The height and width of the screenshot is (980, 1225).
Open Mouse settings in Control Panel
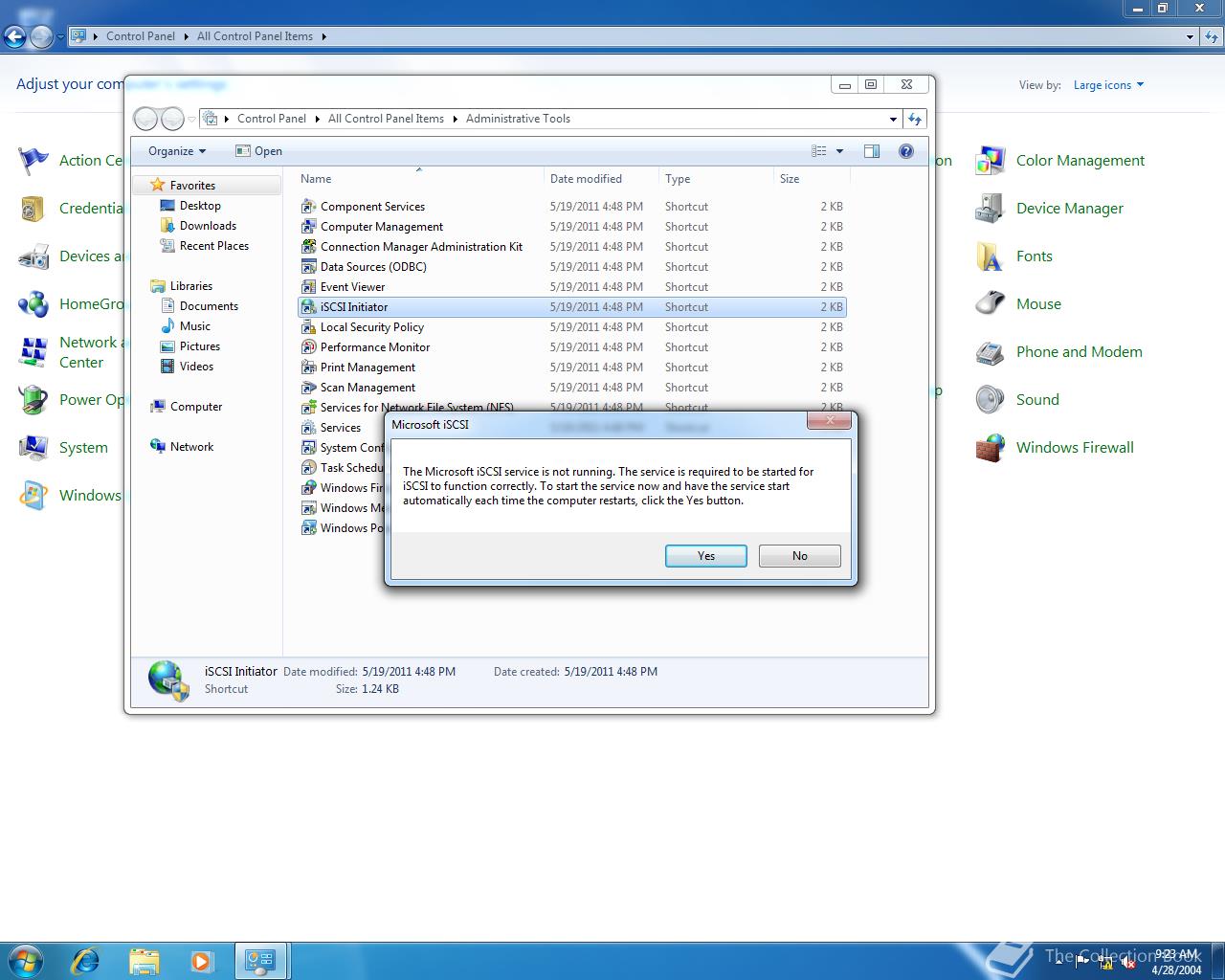point(1018,304)
